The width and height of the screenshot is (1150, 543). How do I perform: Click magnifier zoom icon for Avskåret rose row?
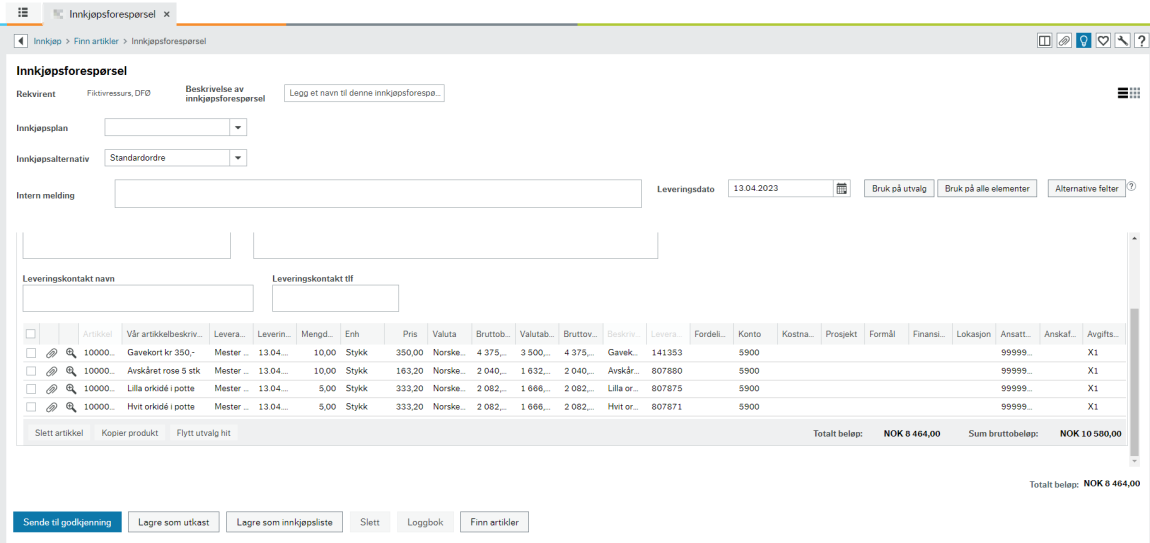tap(70, 371)
